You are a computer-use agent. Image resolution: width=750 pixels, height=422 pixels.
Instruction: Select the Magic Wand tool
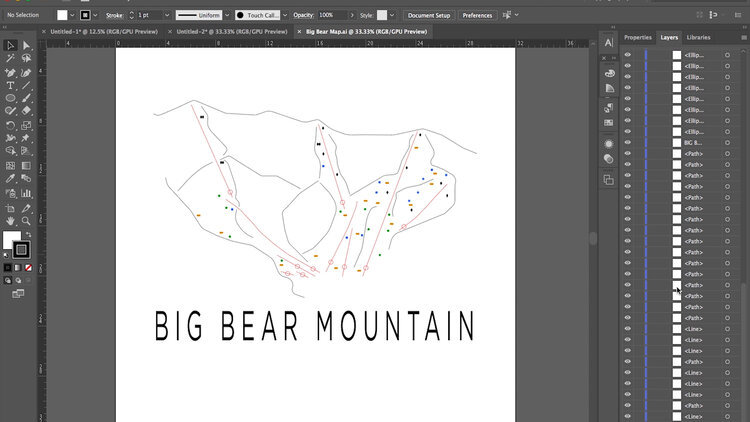click(x=10, y=58)
